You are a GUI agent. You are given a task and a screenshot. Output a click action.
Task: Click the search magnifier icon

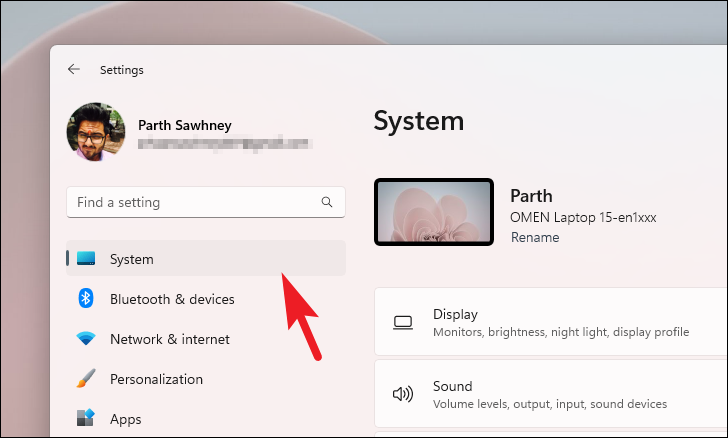(x=327, y=202)
